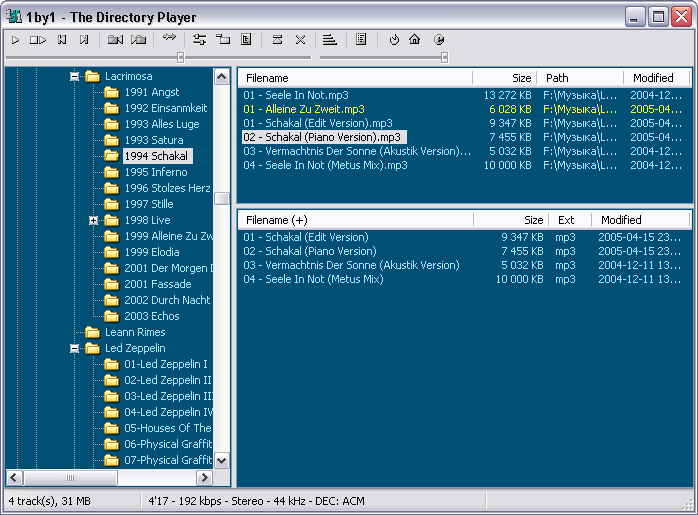The height and width of the screenshot is (515, 698).
Task: Select '01 - Schakal (Edit Version).mp3' in the playlist
Action: [318, 123]
